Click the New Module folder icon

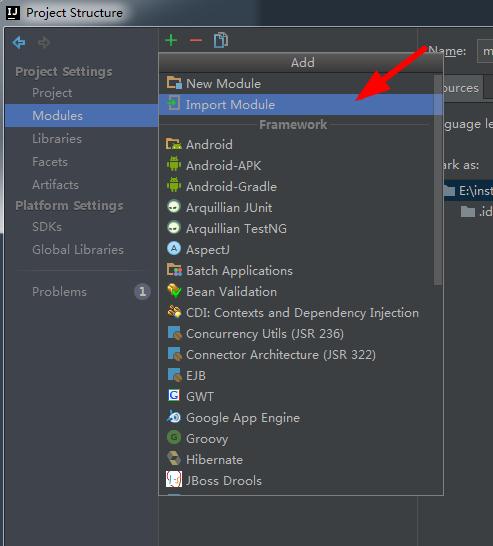tap(174, 83)
